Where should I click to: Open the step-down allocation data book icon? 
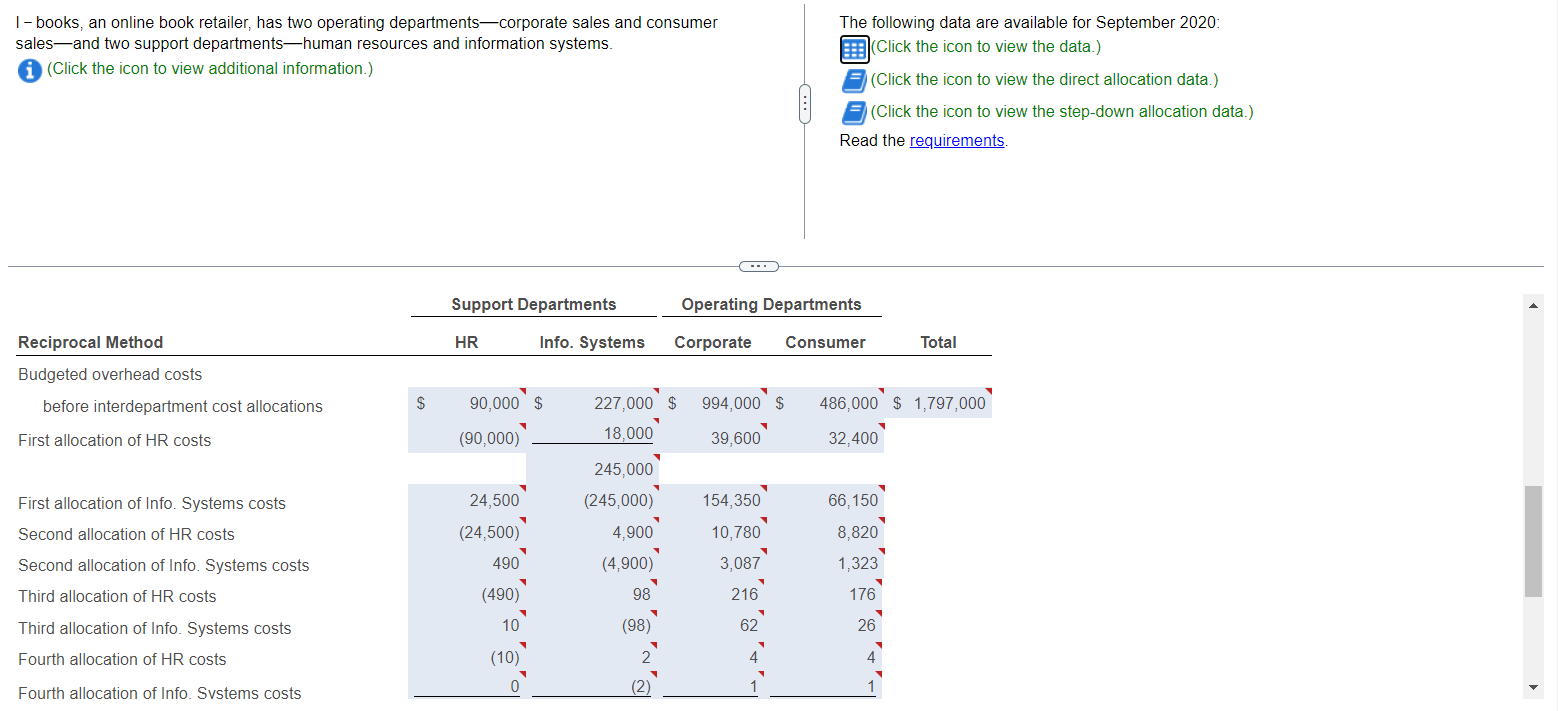[x=854, y=112]
